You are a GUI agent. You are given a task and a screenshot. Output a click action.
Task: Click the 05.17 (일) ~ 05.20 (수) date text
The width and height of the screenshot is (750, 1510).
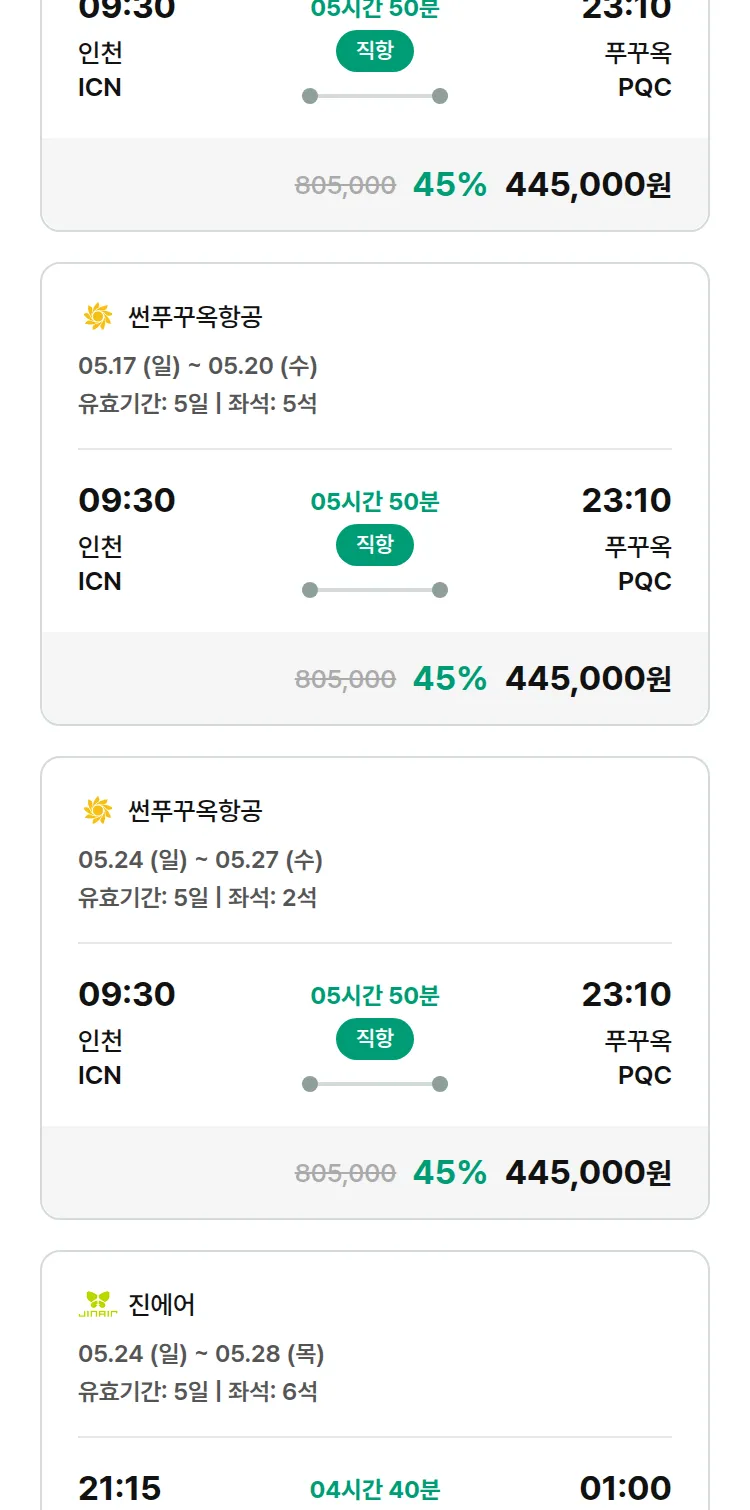[198, 366]
